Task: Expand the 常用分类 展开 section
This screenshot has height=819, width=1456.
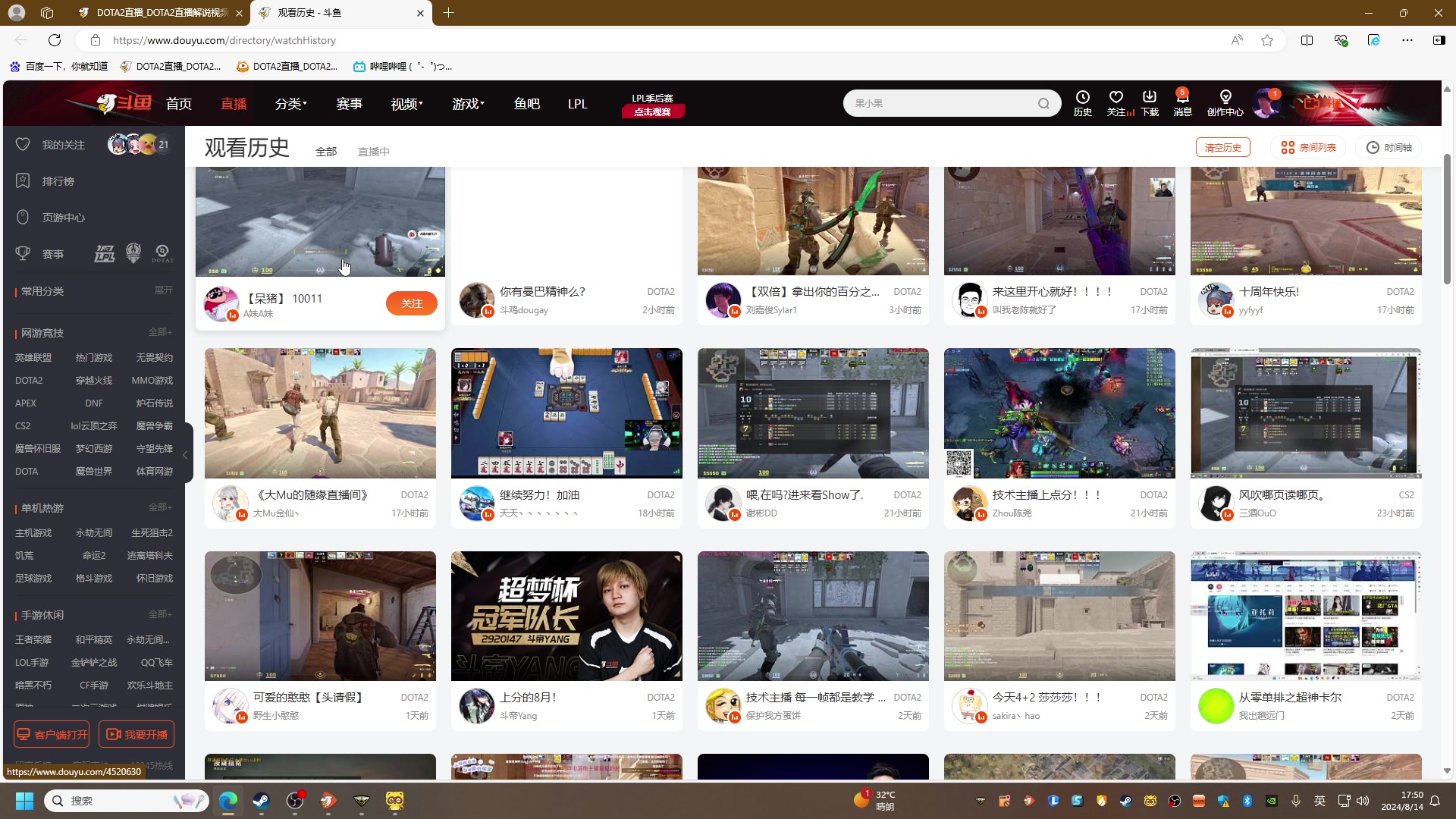Action: pyautogui.click(x=164, y=290)
